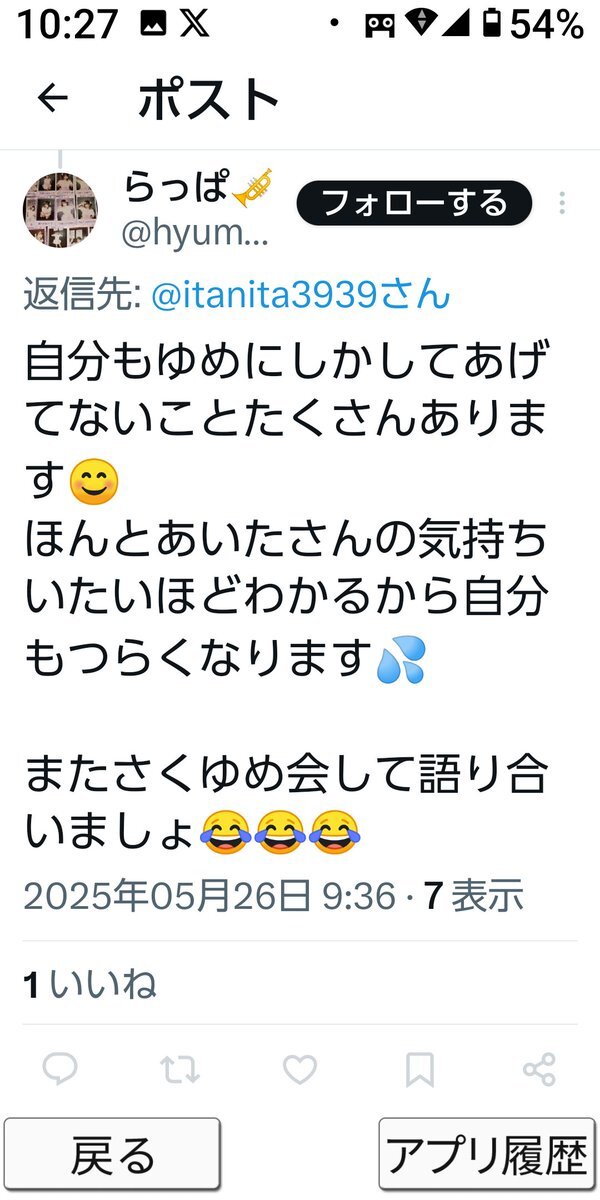Screen dimensions: 600x1200
Task: Open the @hyum... handle
Action: (x=195, y=232)
